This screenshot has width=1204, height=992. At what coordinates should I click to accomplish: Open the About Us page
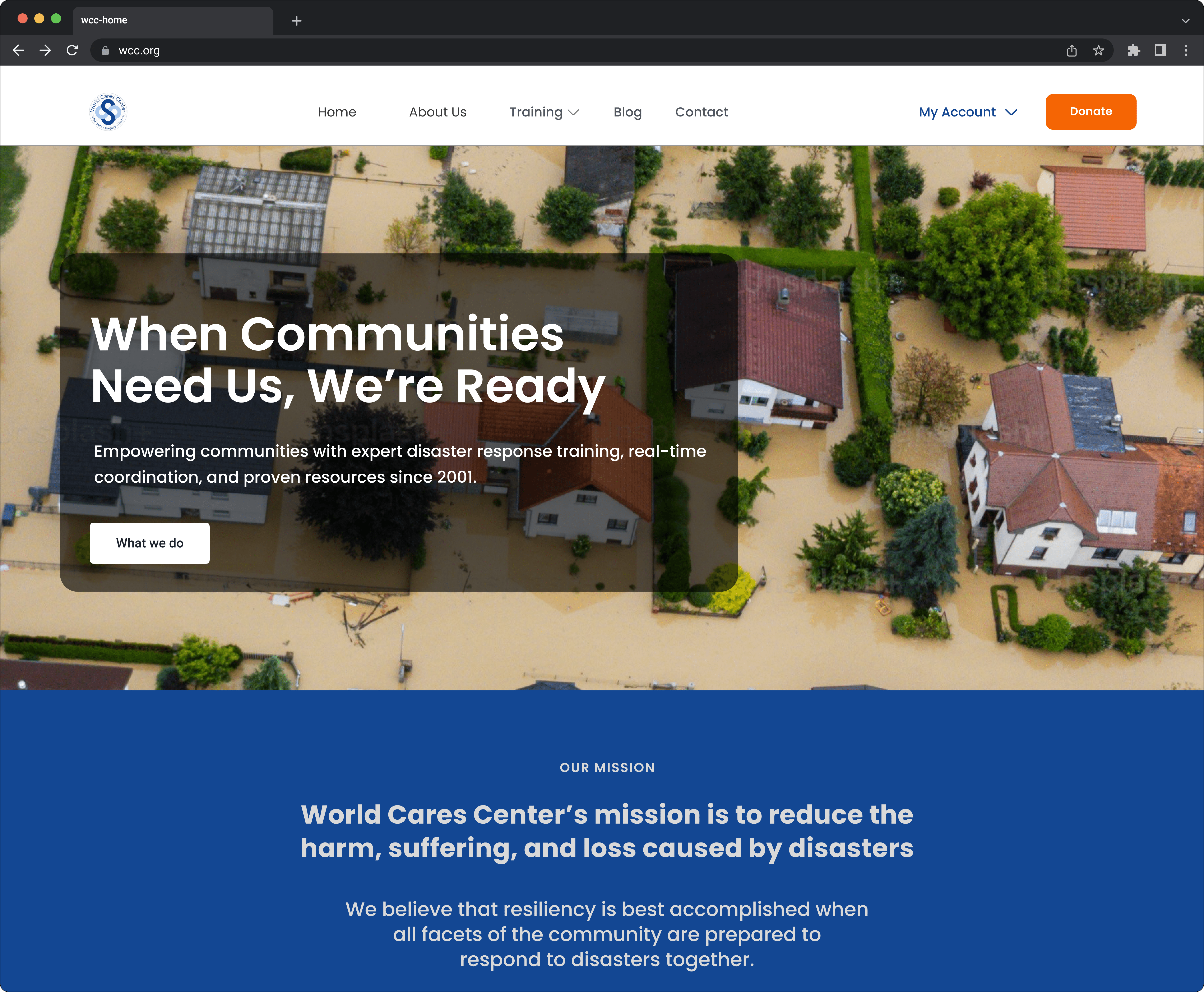tap(437, 112)
